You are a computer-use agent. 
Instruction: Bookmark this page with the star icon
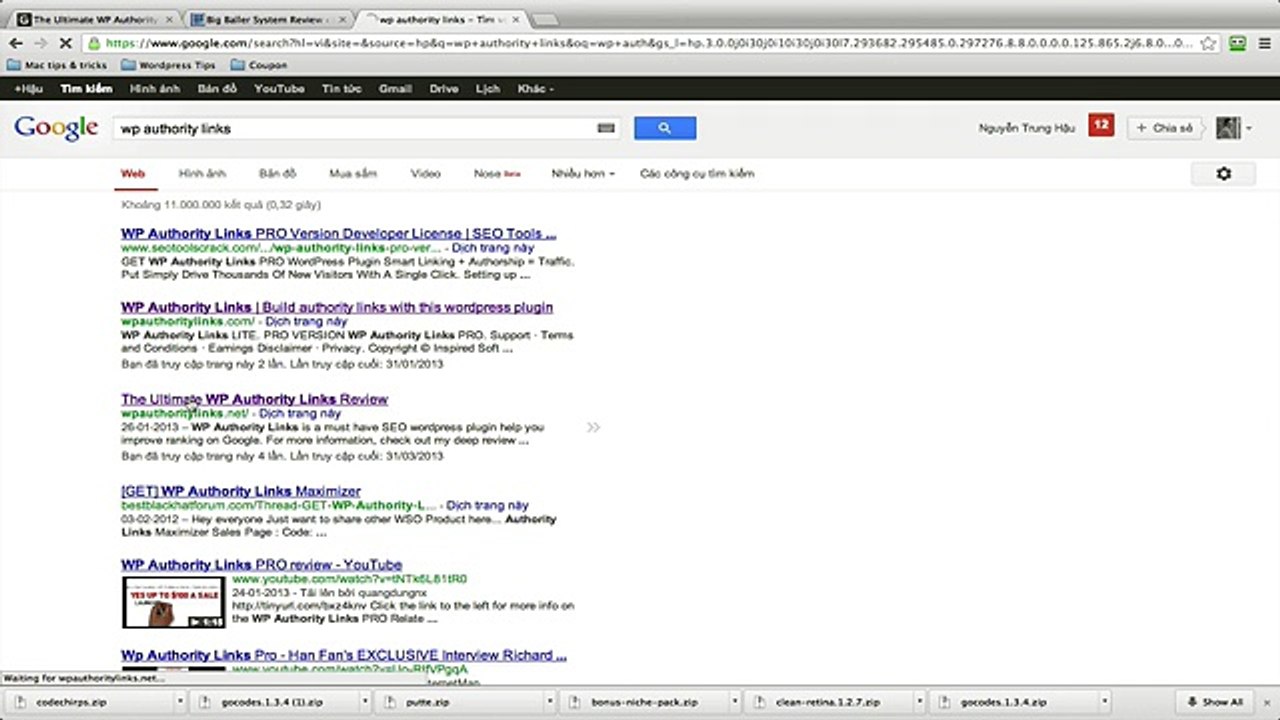pyautogui.click(x=1209, y=43)
